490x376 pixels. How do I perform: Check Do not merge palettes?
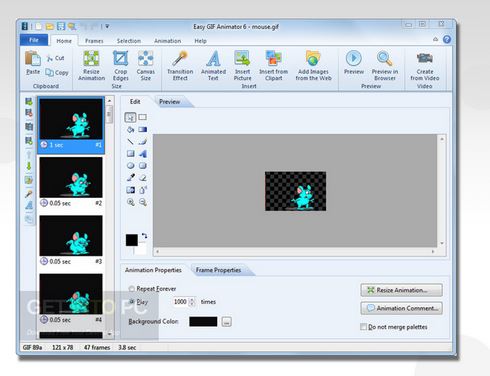[363, 327]
